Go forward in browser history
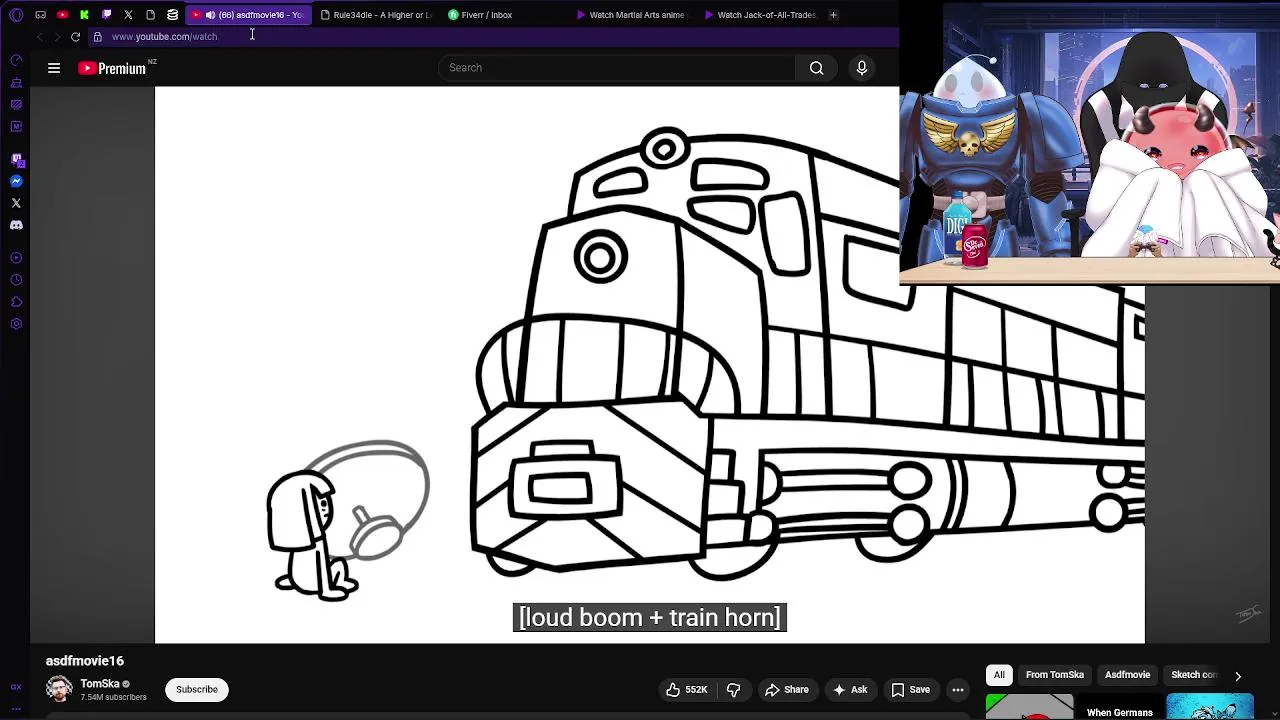Viewport: 1280px width, 720px height. point(57,37)
